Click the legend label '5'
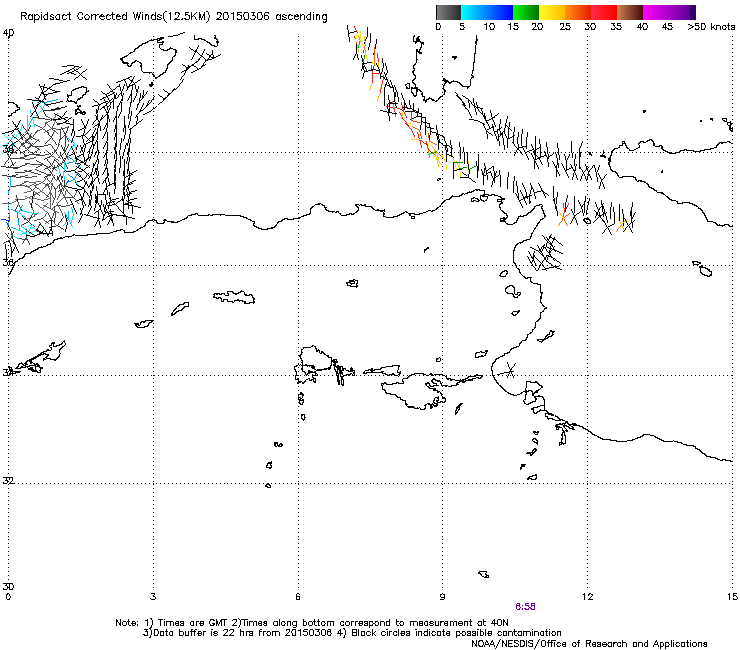 click(x=462, y=27)
